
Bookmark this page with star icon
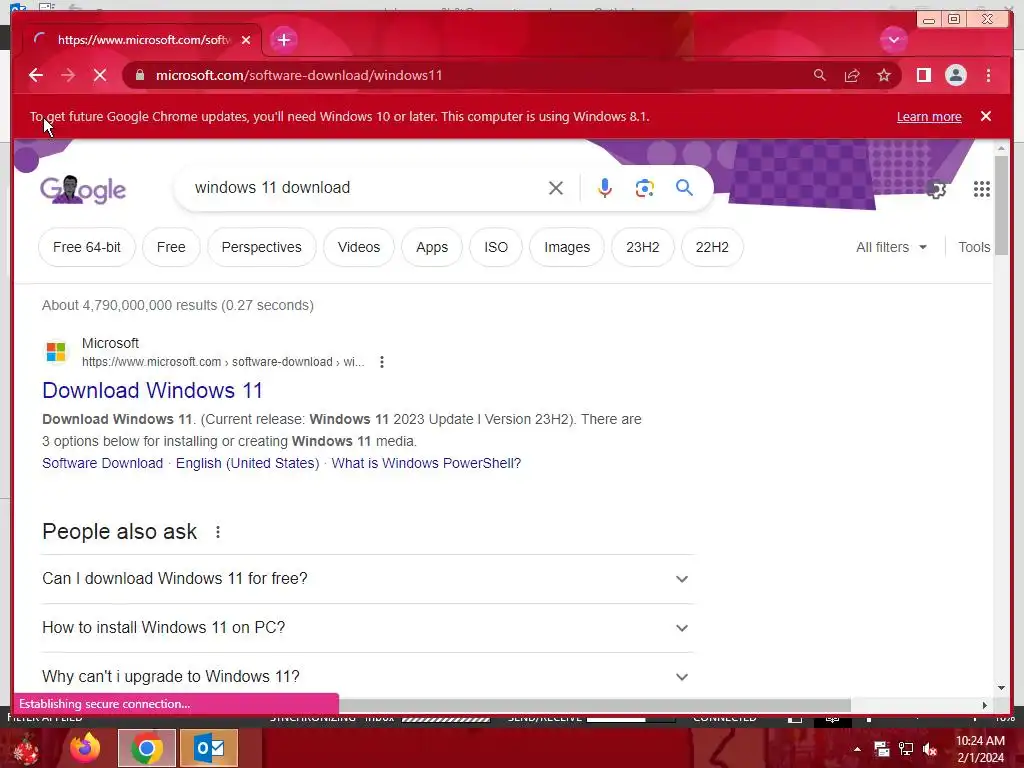click(x=884, y=75)
